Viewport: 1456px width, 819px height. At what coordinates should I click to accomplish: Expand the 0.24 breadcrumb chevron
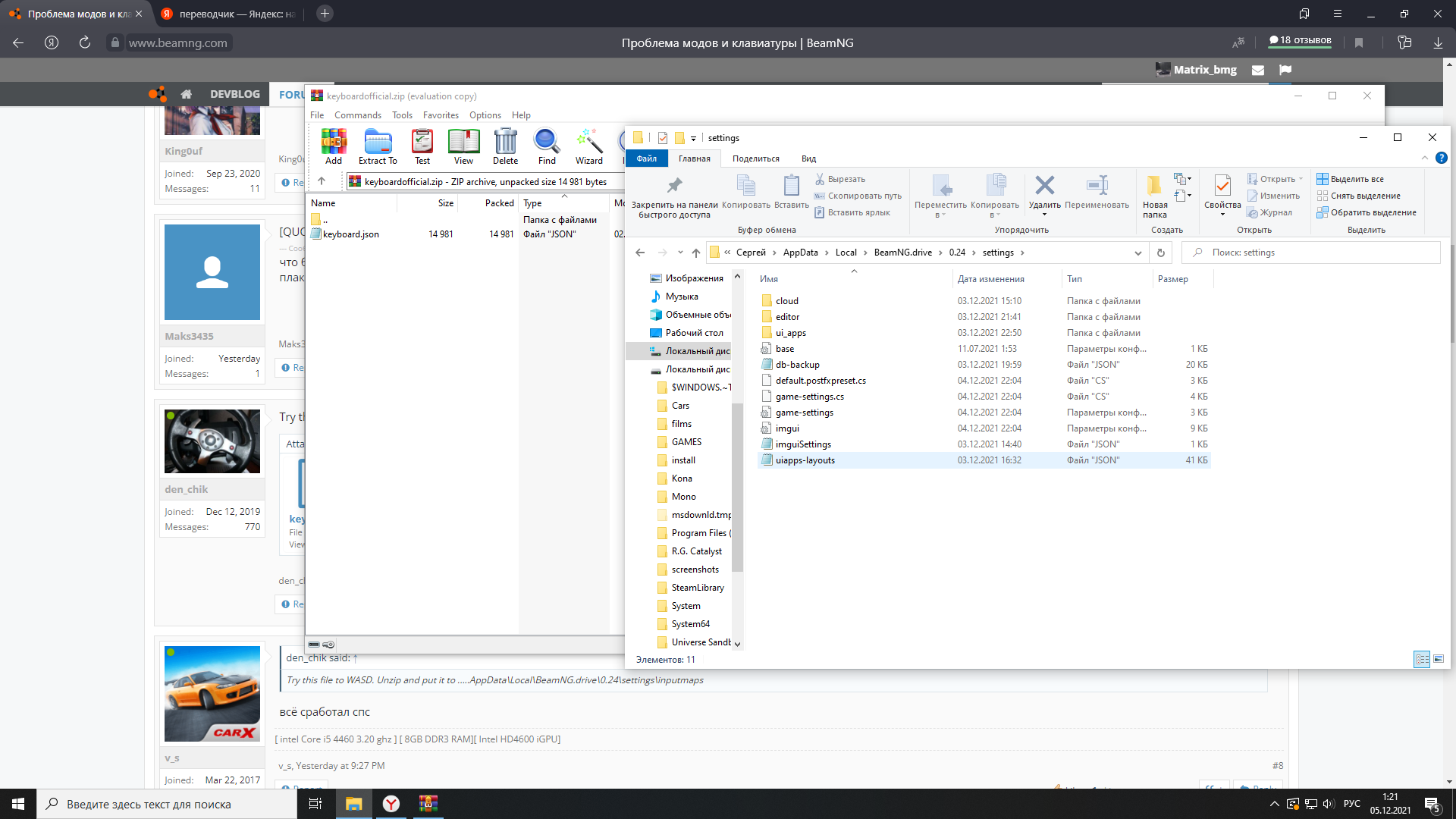(974, 253)
